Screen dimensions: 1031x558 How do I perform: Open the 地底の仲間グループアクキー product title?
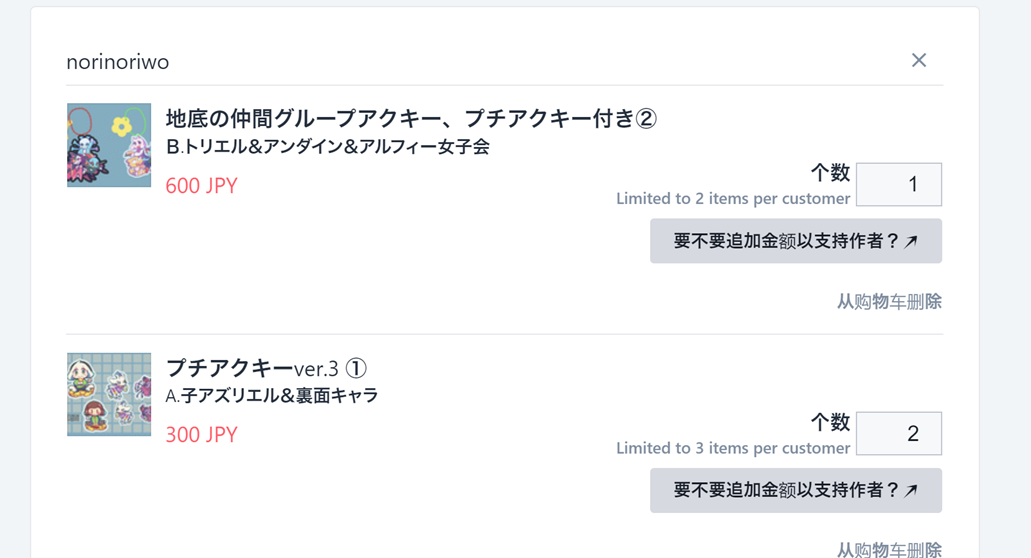click(x=410, y=119)
